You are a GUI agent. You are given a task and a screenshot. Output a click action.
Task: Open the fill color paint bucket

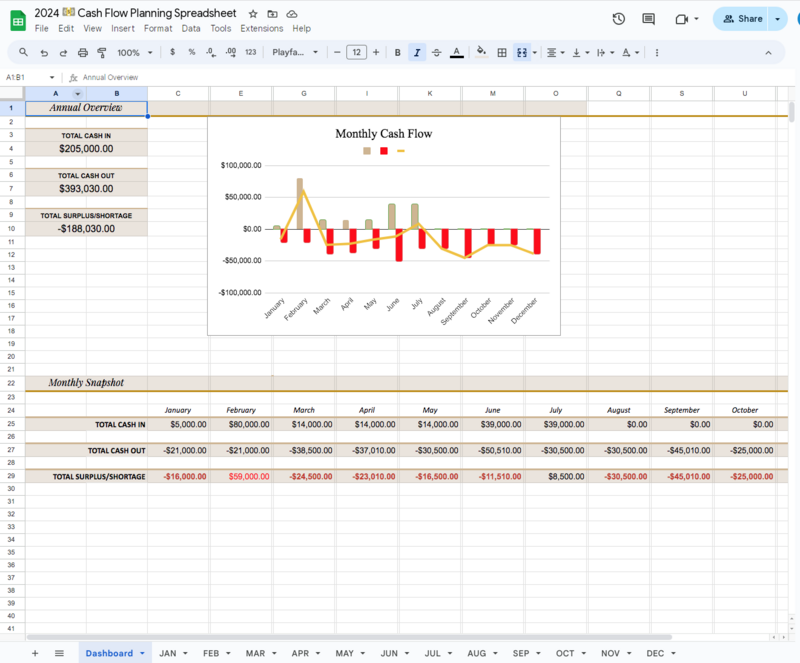pos(481,52)
